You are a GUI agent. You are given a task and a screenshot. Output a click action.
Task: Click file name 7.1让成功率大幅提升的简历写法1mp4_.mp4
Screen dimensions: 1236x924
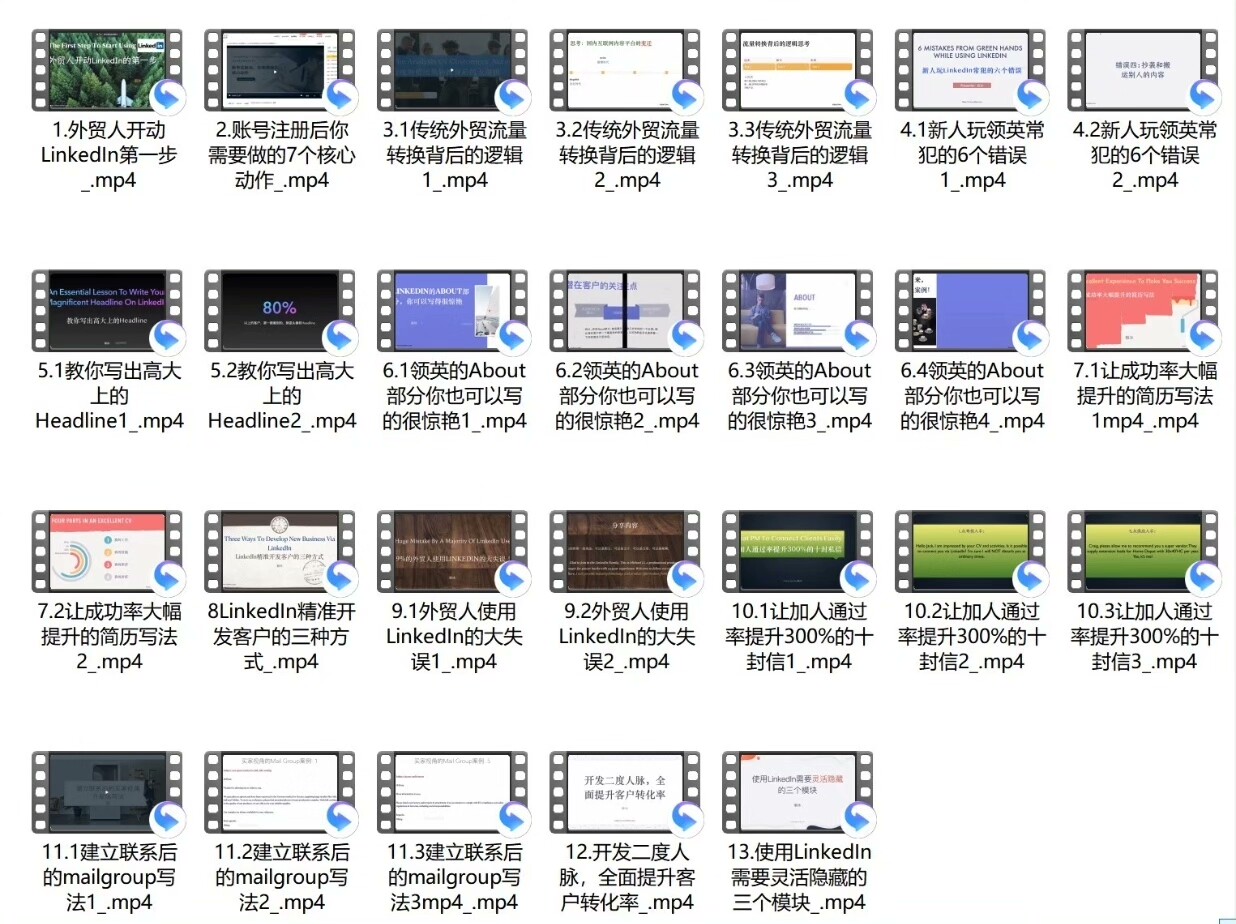pyautogui.click(x=1144, y=396)
